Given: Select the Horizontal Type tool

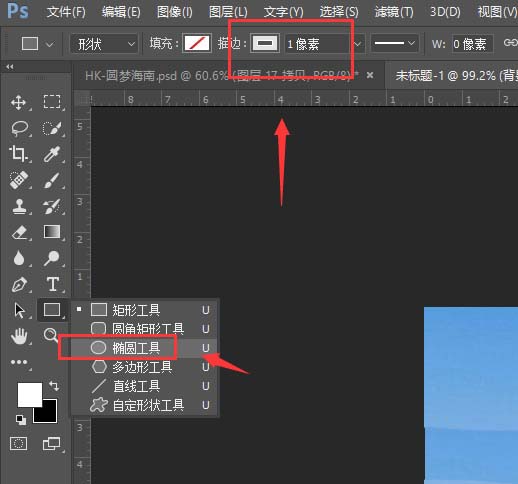Looking at the screenshot, I should tap(53, 284).
